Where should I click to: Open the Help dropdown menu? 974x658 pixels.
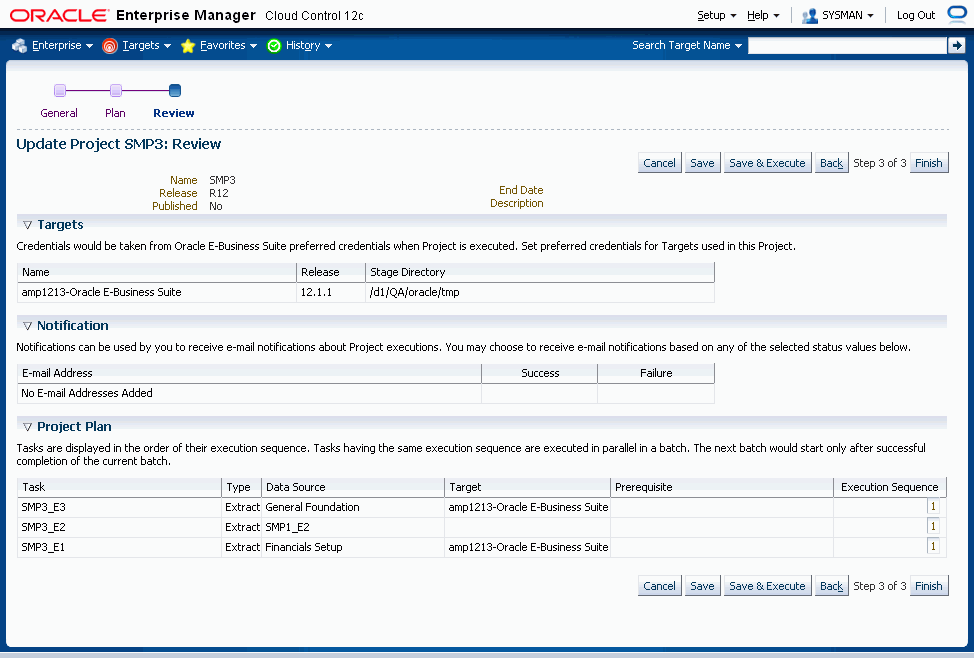763,16
